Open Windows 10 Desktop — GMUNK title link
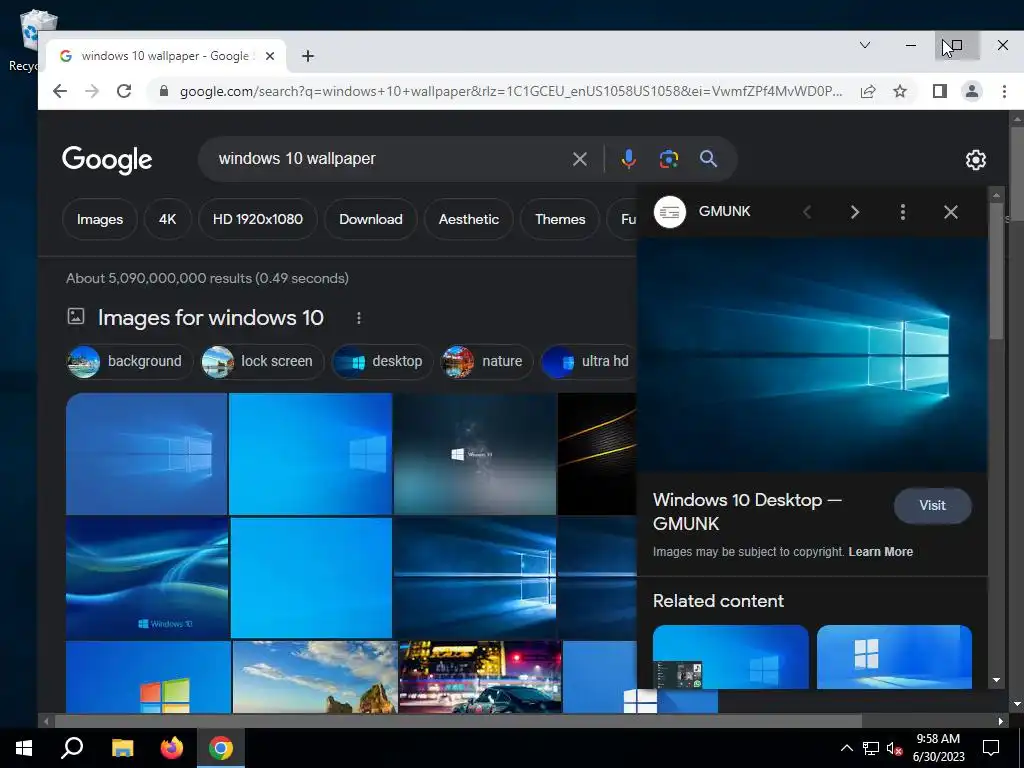This screenshot has height=768, width=1024. [x=747, y=511]
